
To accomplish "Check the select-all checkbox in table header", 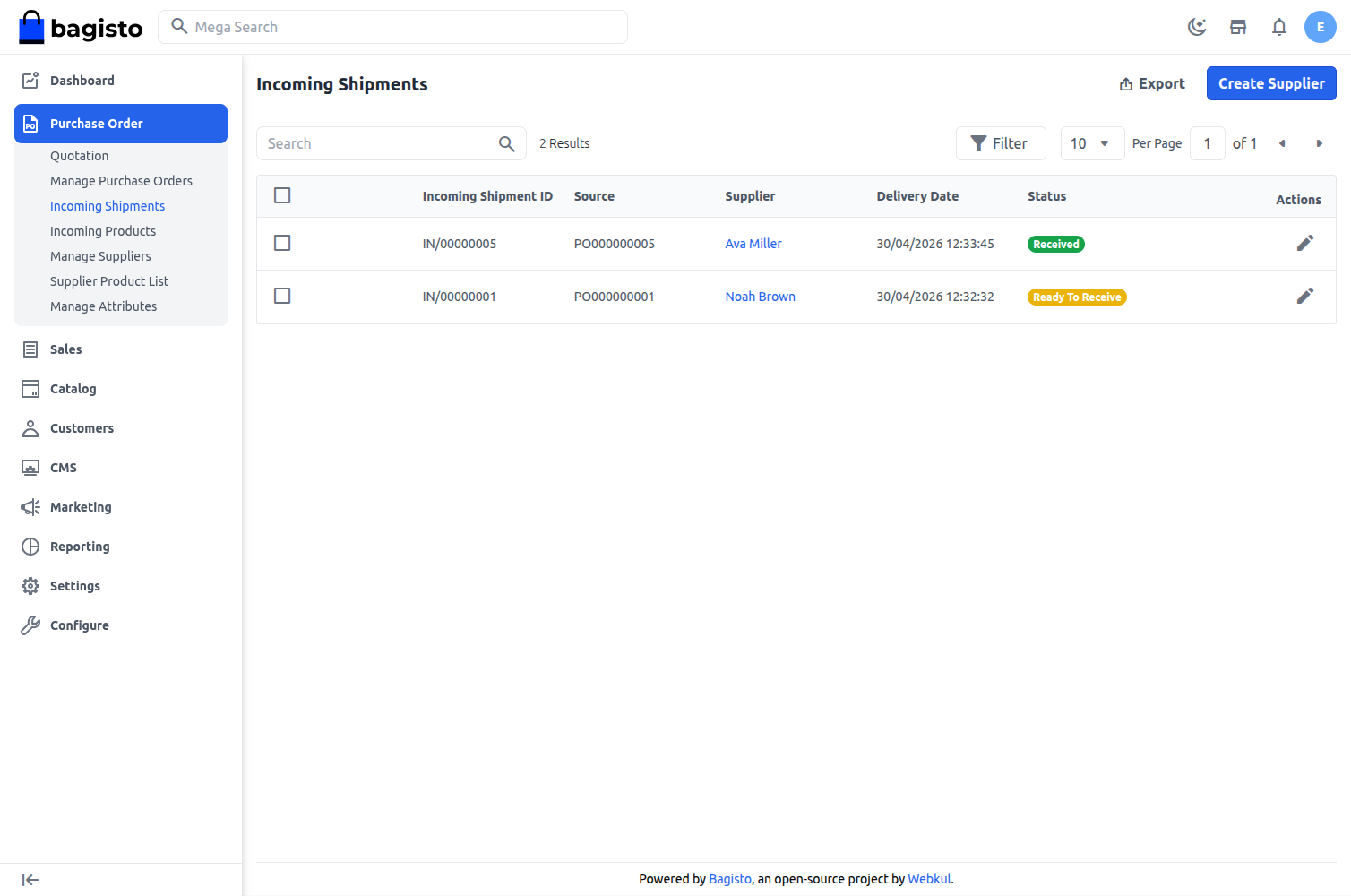I will 282,194.
